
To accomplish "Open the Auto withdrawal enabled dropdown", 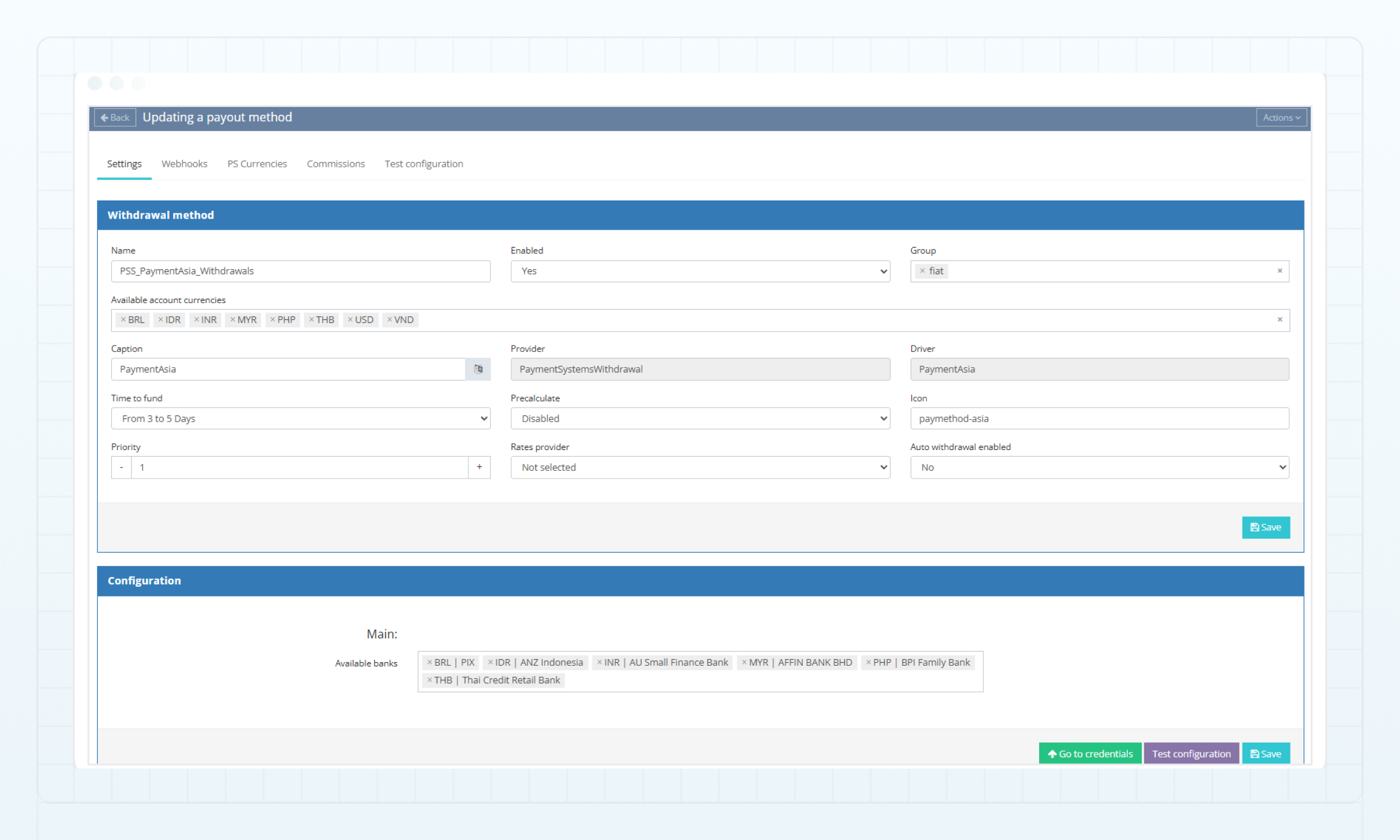I will coord(1099,467).
